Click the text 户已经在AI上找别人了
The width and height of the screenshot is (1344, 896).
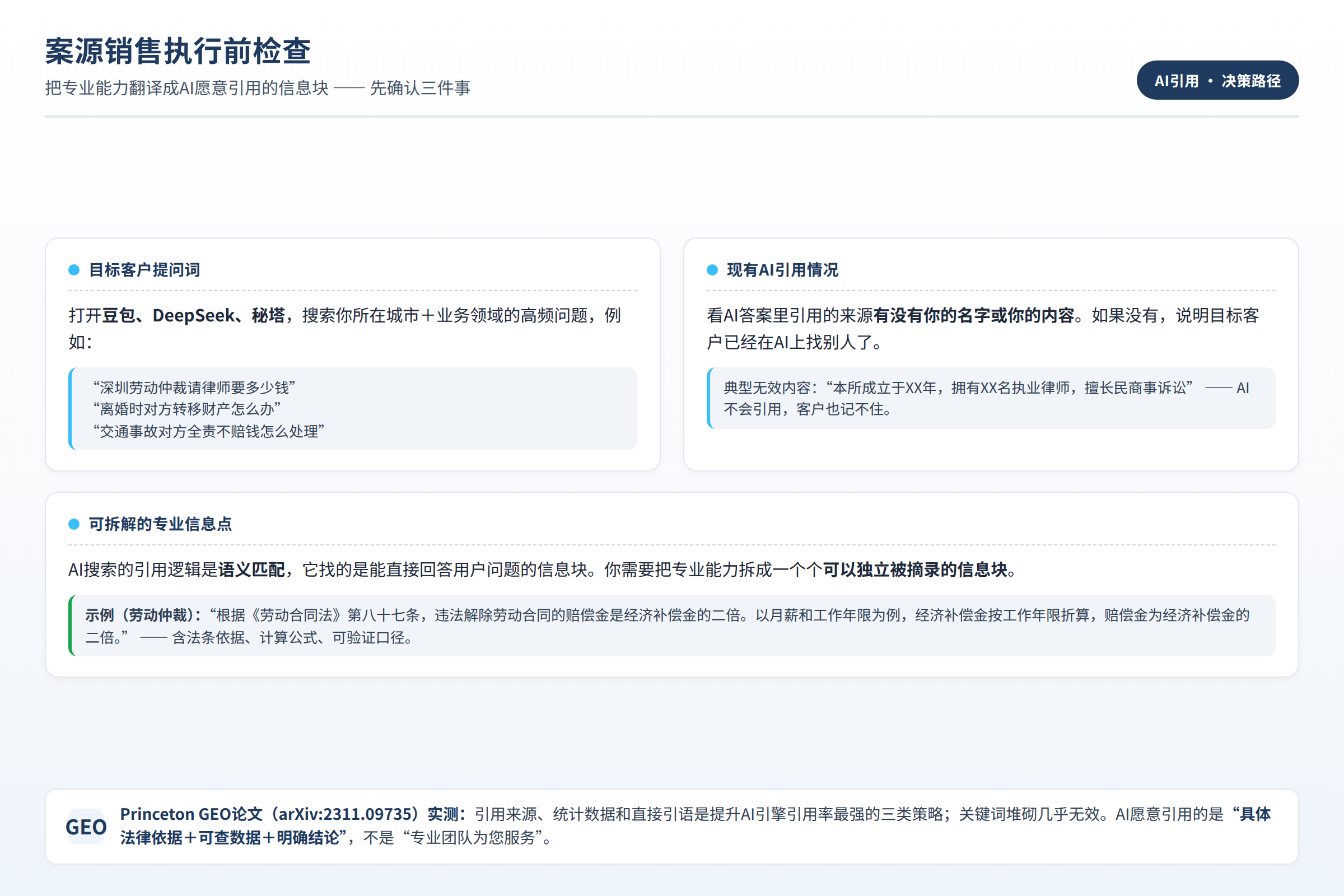789,343
